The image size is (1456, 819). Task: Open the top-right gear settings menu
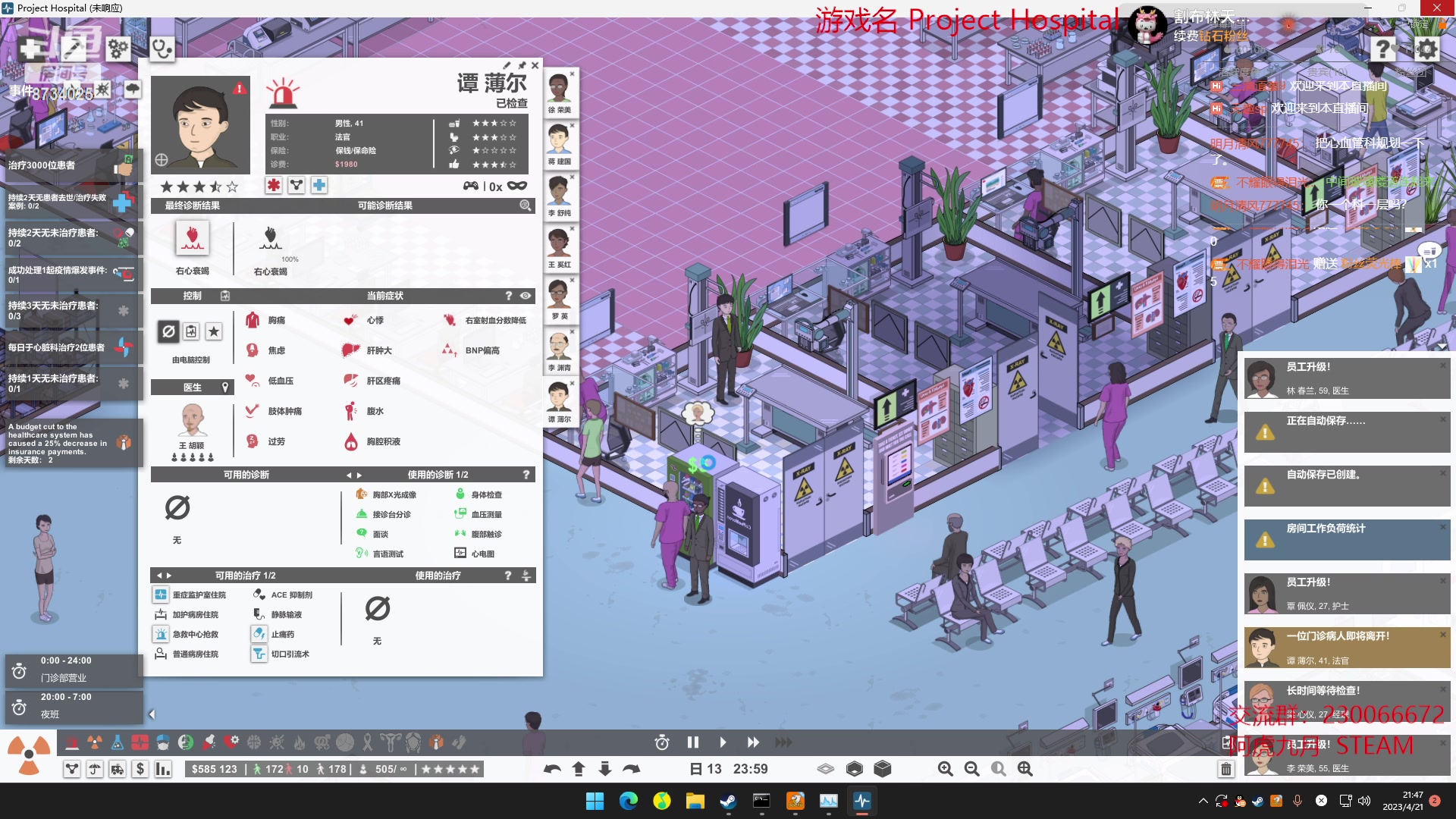coord(1426,49)
